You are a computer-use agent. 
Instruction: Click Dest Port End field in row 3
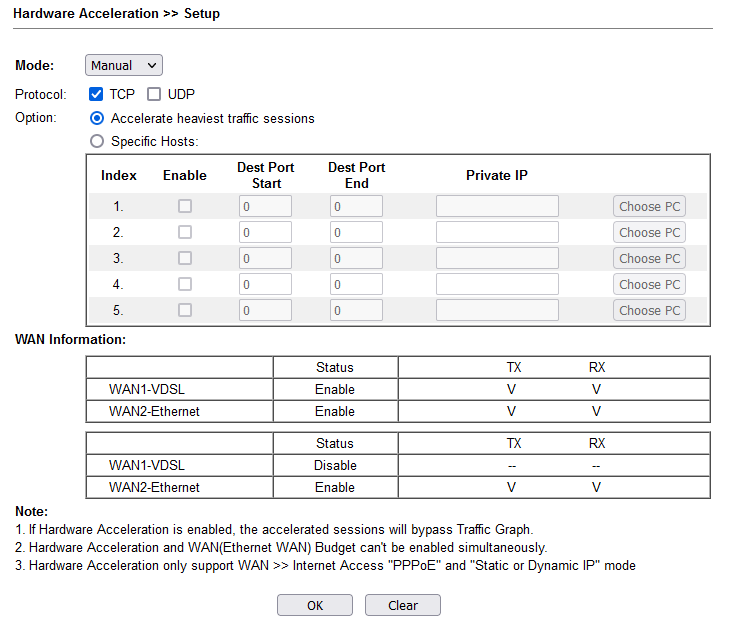[356, 258]
